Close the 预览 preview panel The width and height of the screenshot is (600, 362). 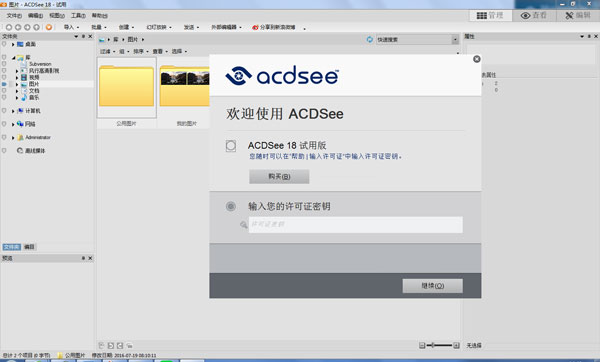(90, 258)
